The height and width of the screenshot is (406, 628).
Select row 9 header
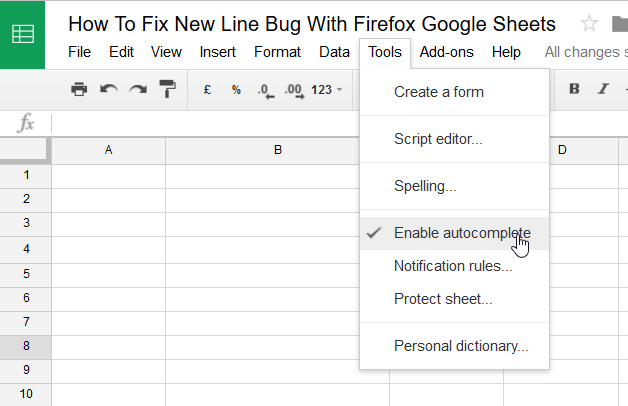click(x=26, y=370)
